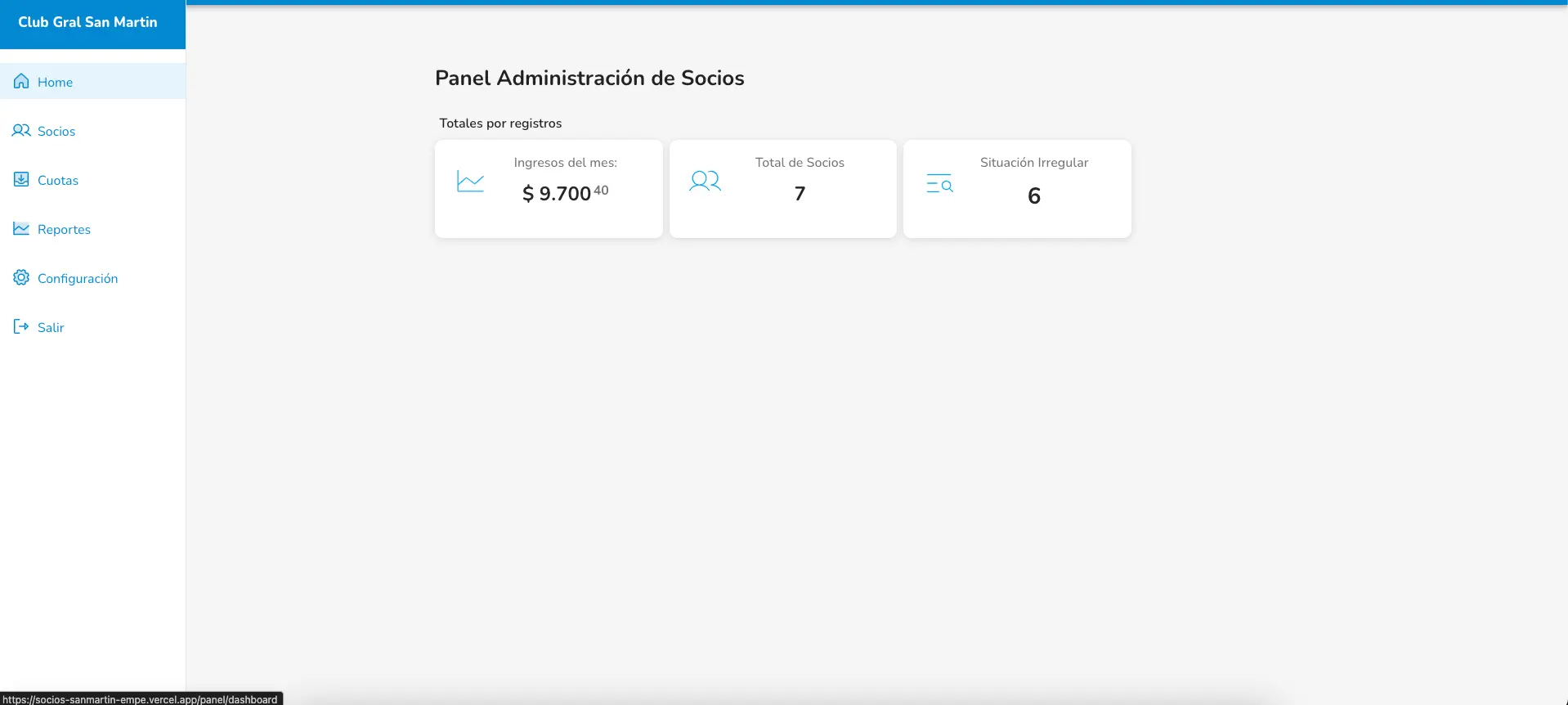
Task: Click the line chart icon on Ingresos card
Action: pos(470,182)
